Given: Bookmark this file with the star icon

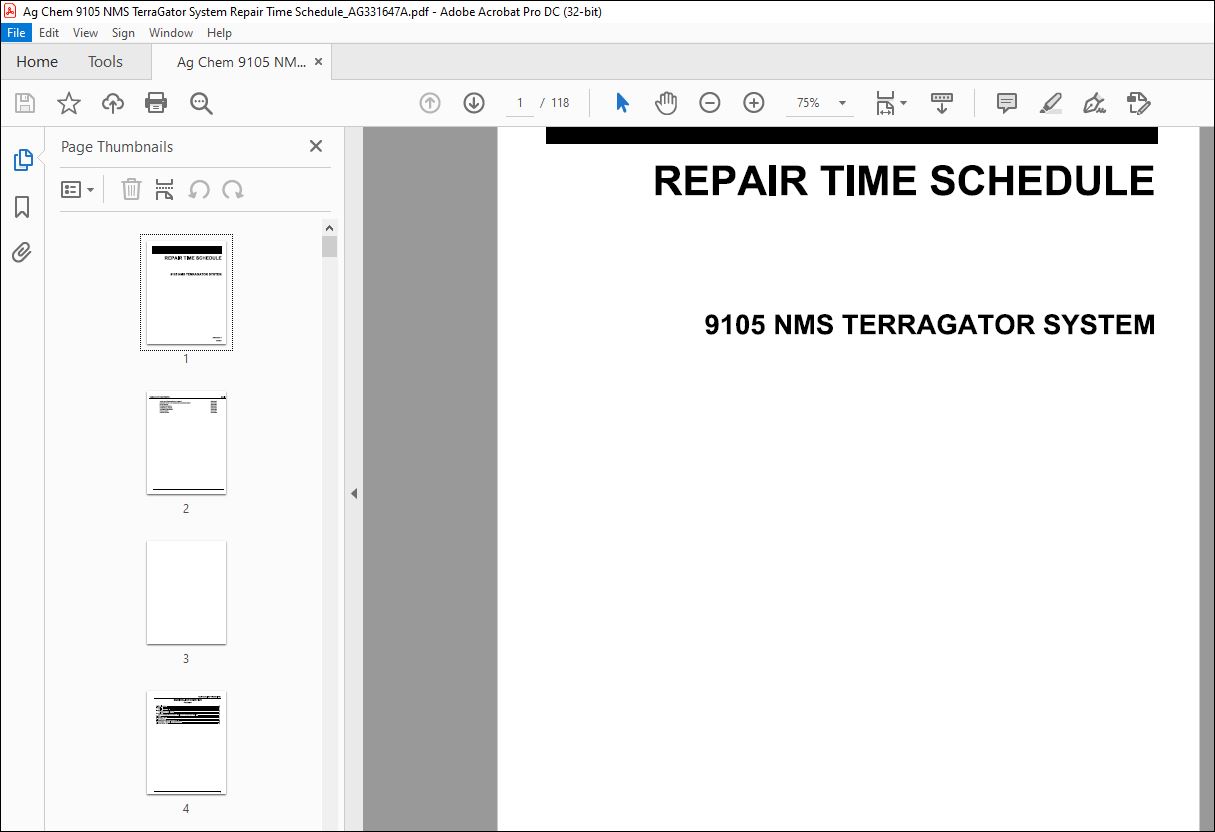Looking at the screenshot, I should coord(68,103).
